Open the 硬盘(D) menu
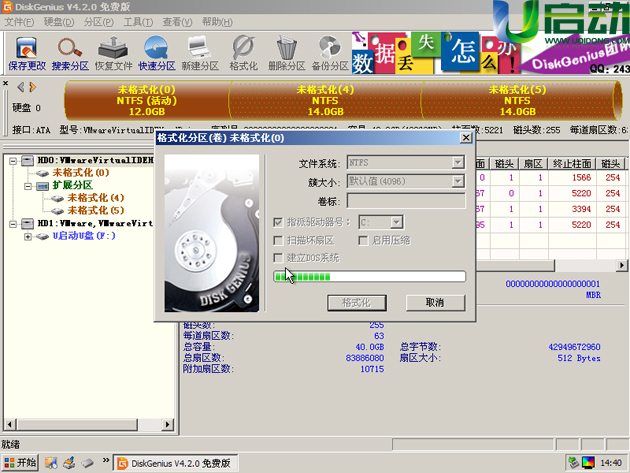Image resolution: width=630 pixels, height=473 pixels. pyautogui.click(x=59, y=22)
